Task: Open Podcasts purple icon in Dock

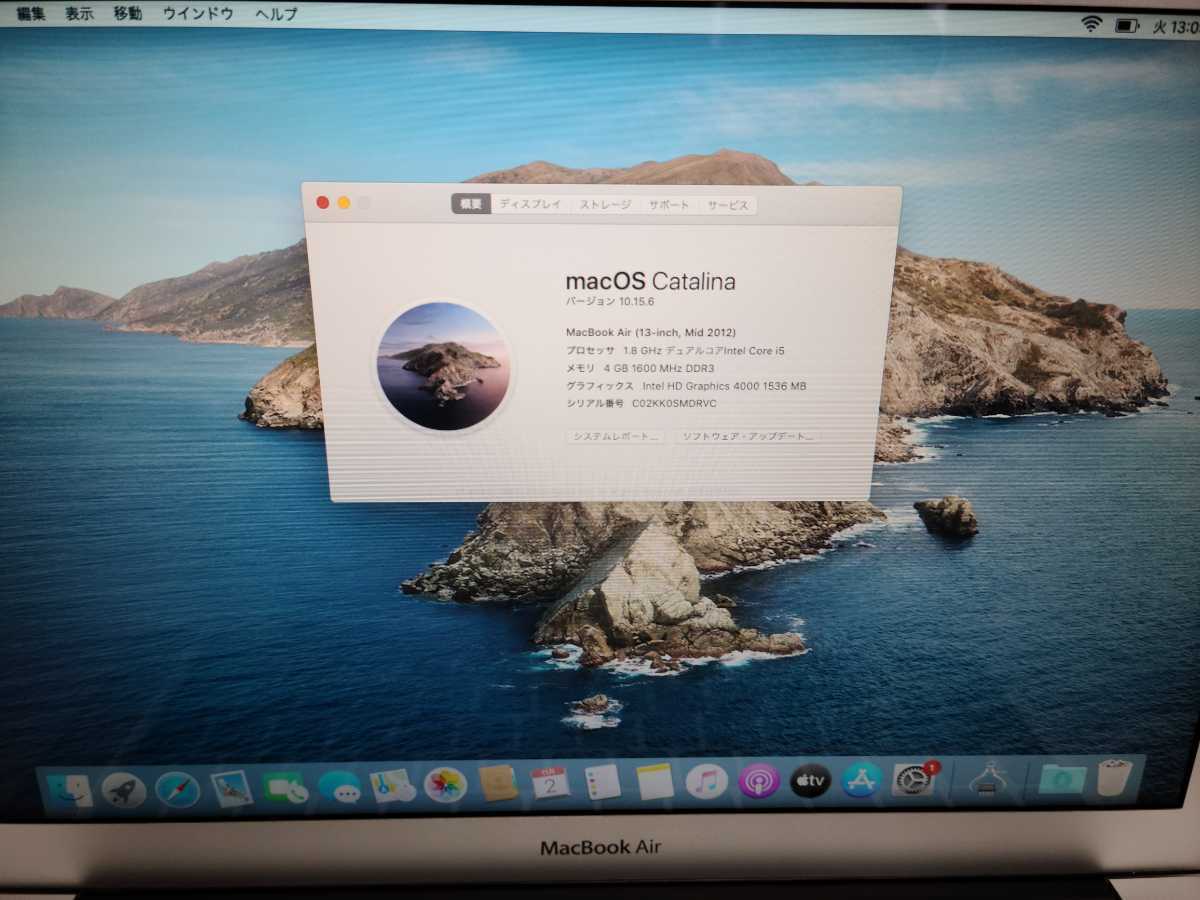Action: click(x=759, y=780)
